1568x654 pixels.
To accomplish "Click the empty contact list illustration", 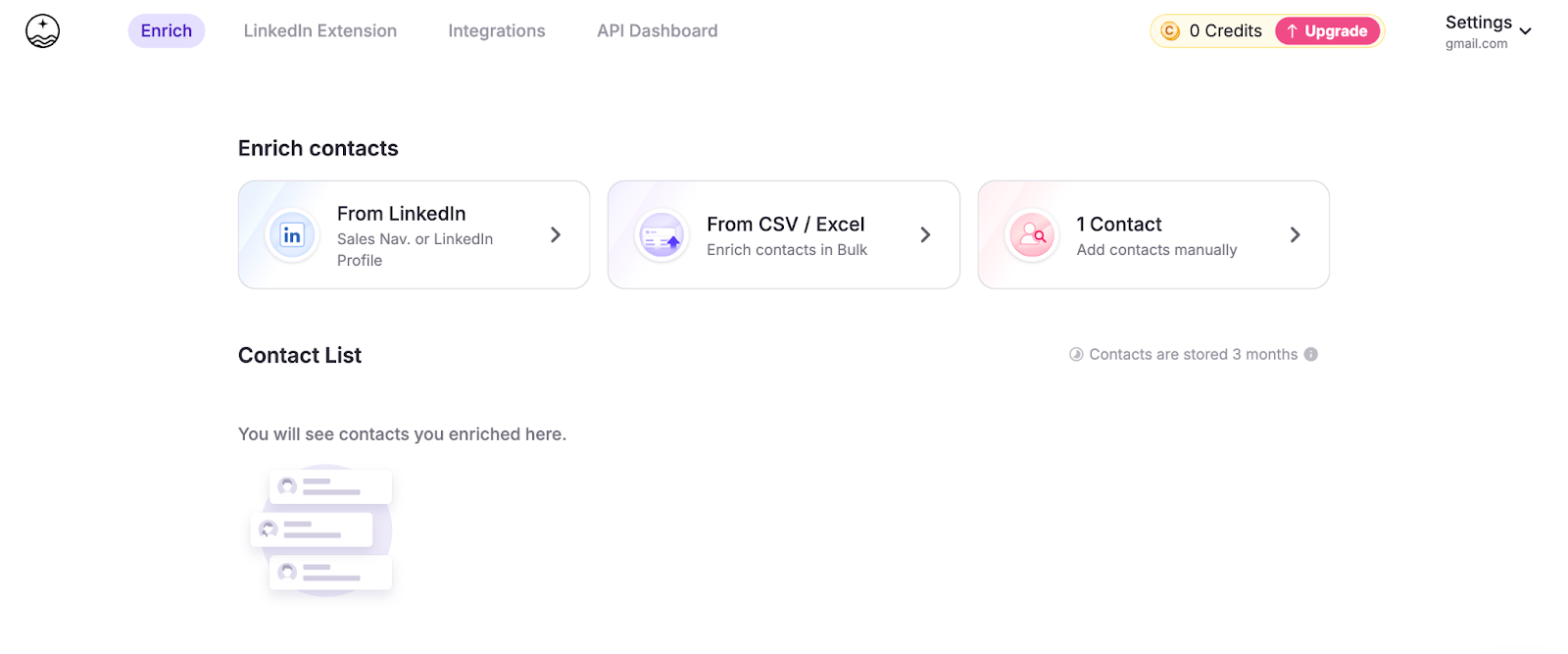I will [x=322, y=529].
